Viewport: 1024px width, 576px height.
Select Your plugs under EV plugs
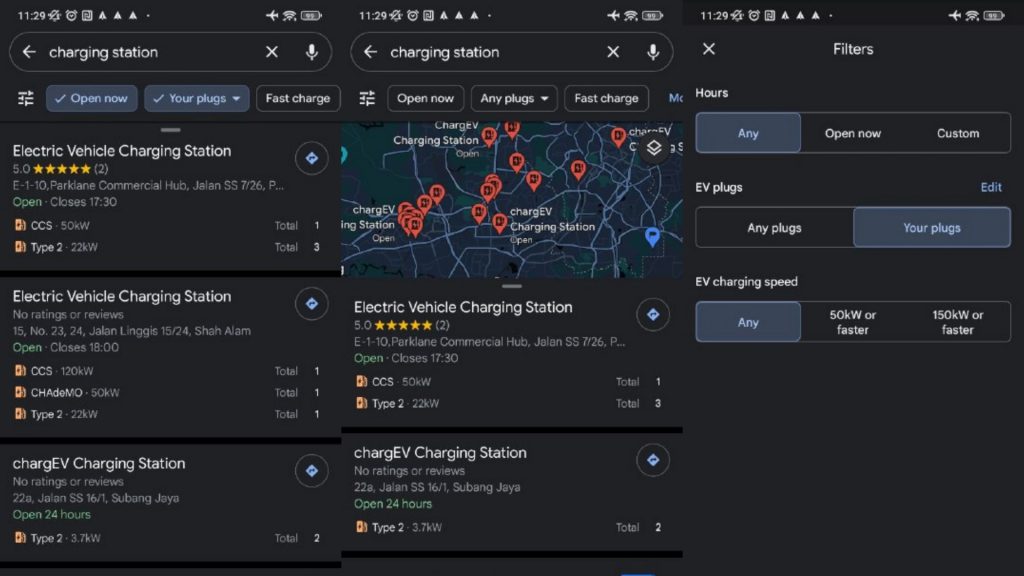coord(932,228)
